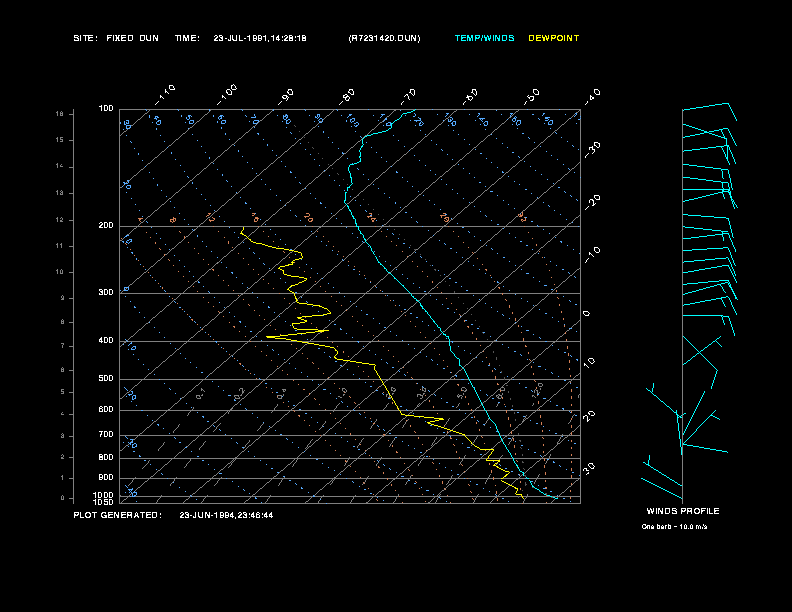Click the -30 temperature label right of chart
The height and width of the screenshot is (612, 792).
[592, 150]
